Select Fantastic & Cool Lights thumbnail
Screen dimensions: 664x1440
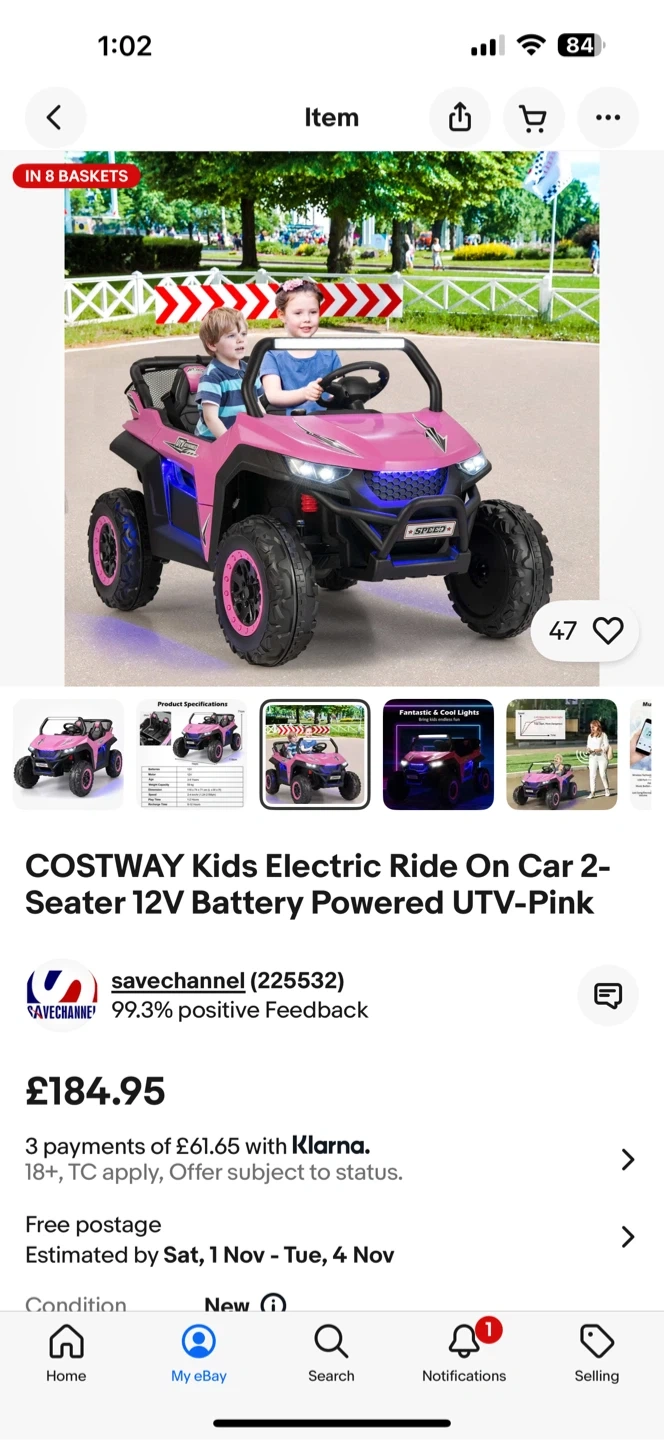tap(438, 754)
